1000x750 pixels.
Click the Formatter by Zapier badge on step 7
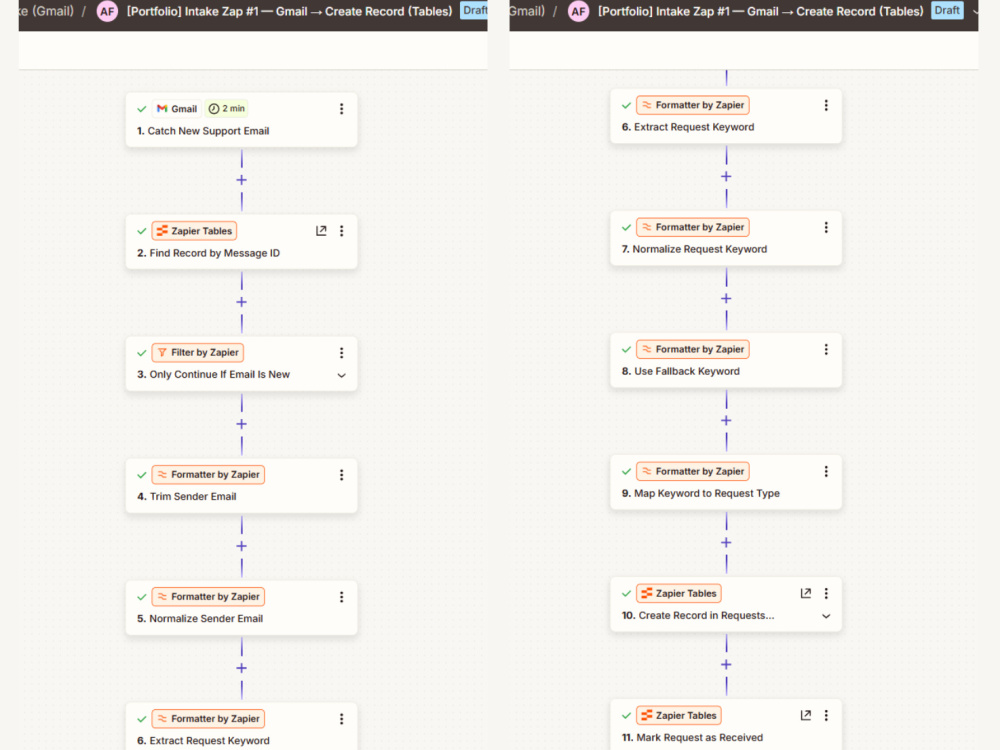point(693,227)
